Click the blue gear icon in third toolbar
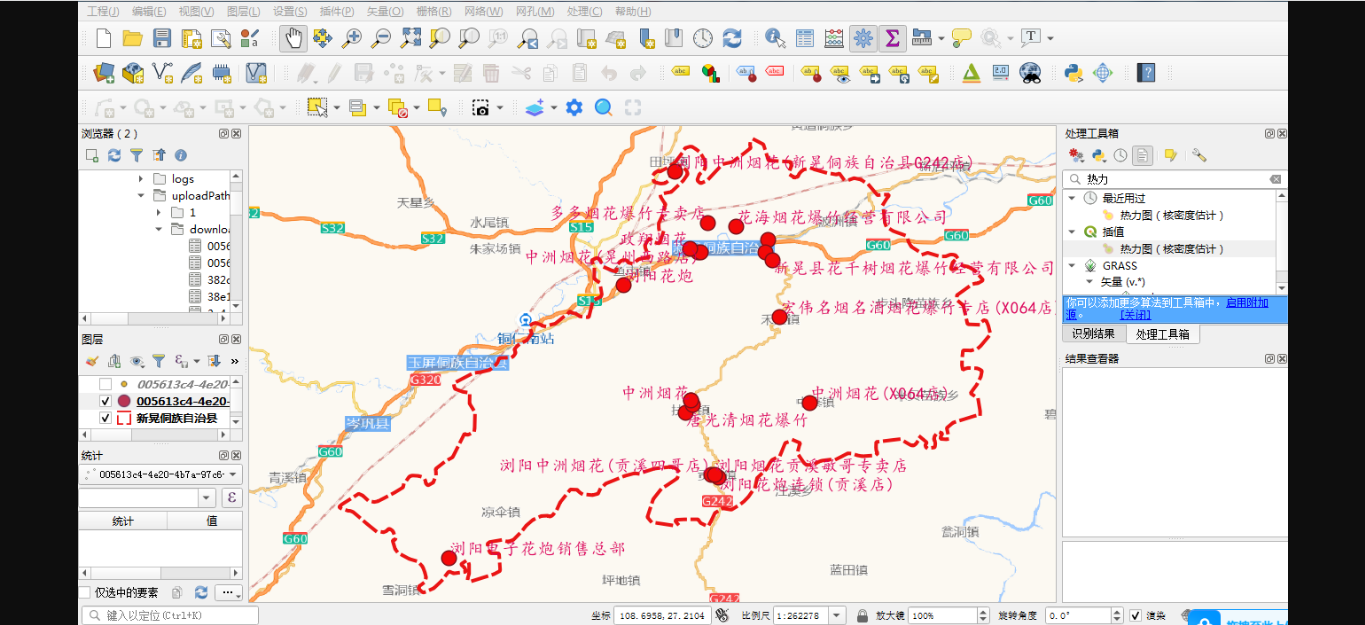The width and height of the screenshot is (1365, 625). (574, 107)
